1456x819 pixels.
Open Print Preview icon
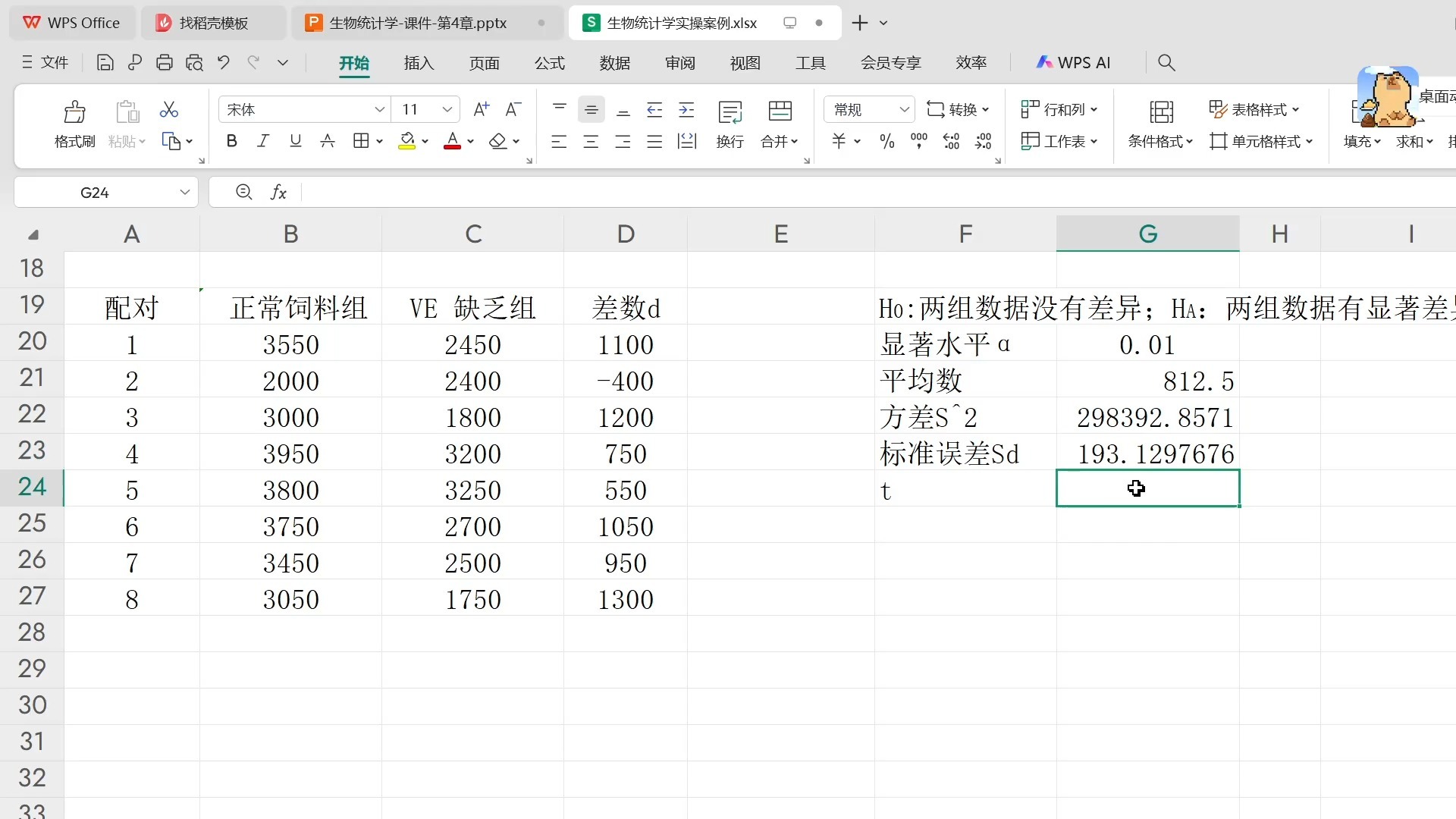[194, 63]
